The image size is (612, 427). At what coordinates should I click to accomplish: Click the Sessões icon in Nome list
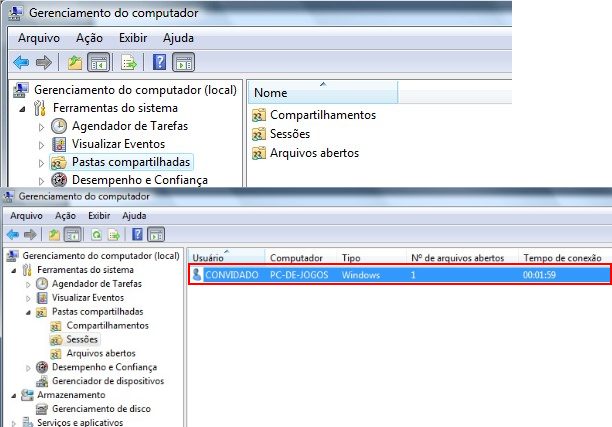[259, 134]
